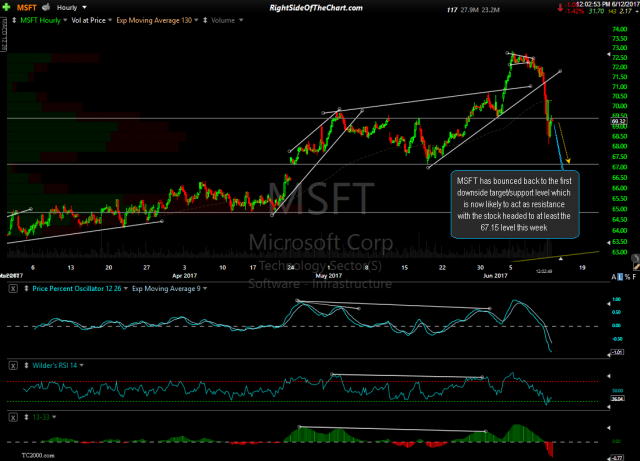Click the pencil drawing tools icon

tap(636, 267)
